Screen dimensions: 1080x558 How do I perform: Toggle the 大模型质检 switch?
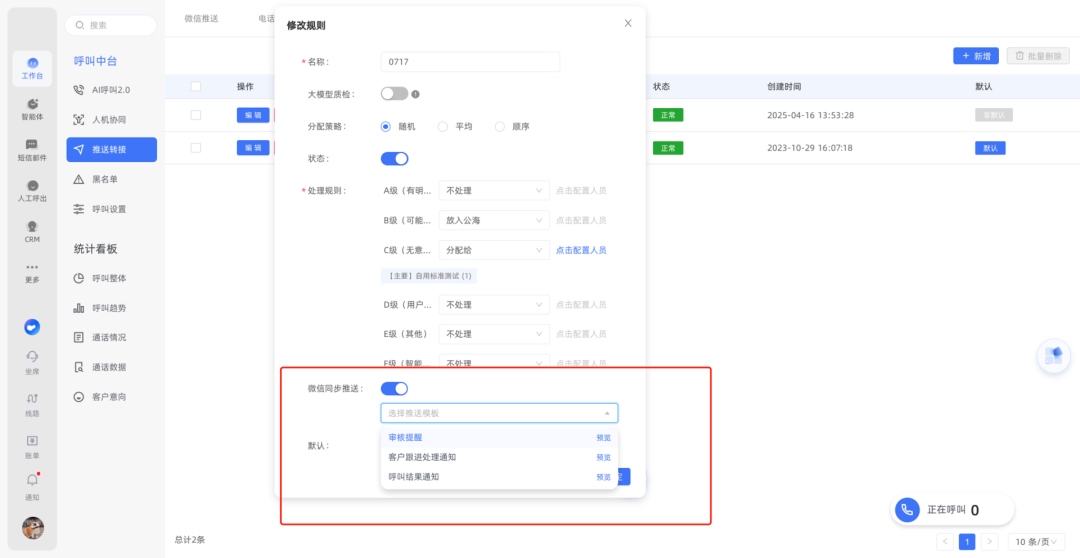tap(394, 94)
